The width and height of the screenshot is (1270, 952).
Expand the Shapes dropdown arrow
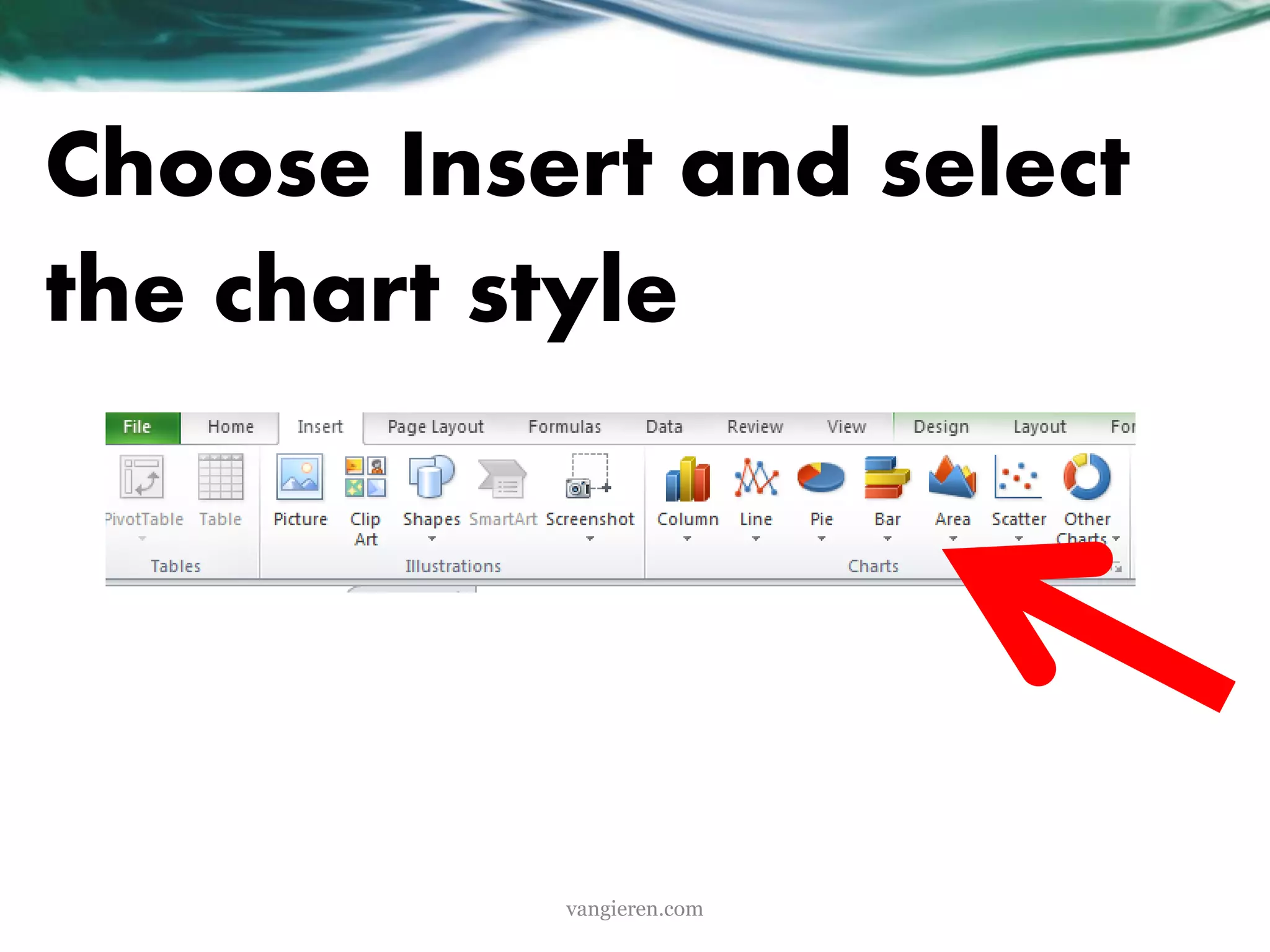pos(432,539)
